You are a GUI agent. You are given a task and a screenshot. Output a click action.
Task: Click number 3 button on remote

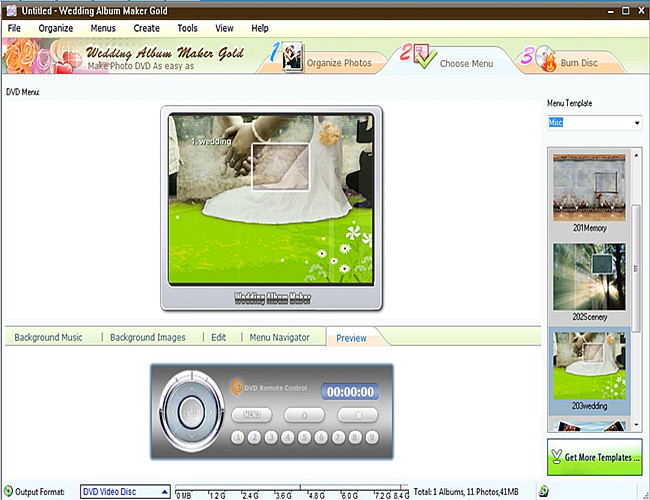(271, 437)
